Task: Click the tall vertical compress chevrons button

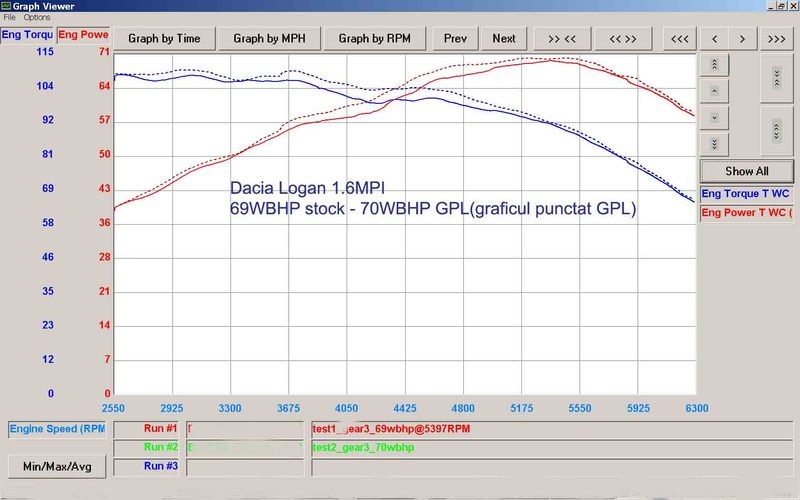Action: point(777,79)
